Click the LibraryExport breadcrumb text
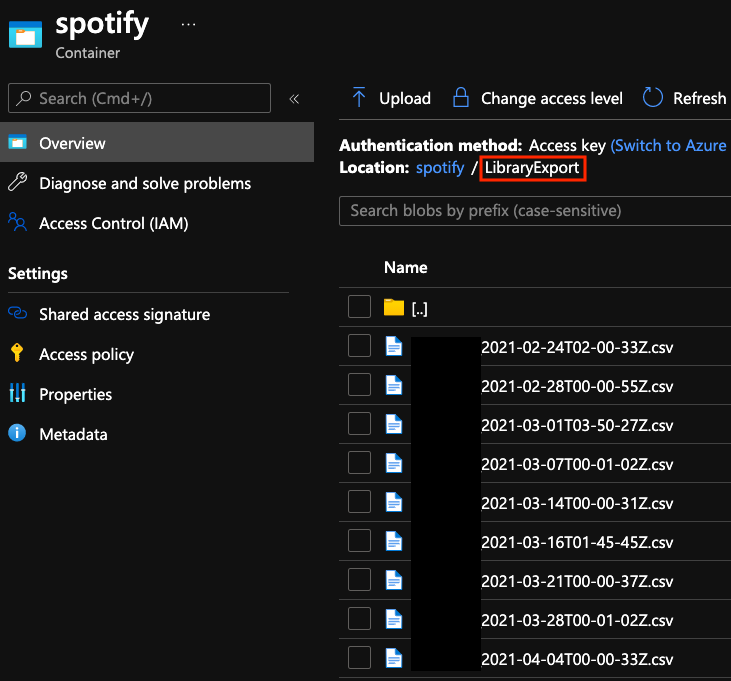Image resolution: width=731 pixels, height=681 pixels. coord(532,168)
